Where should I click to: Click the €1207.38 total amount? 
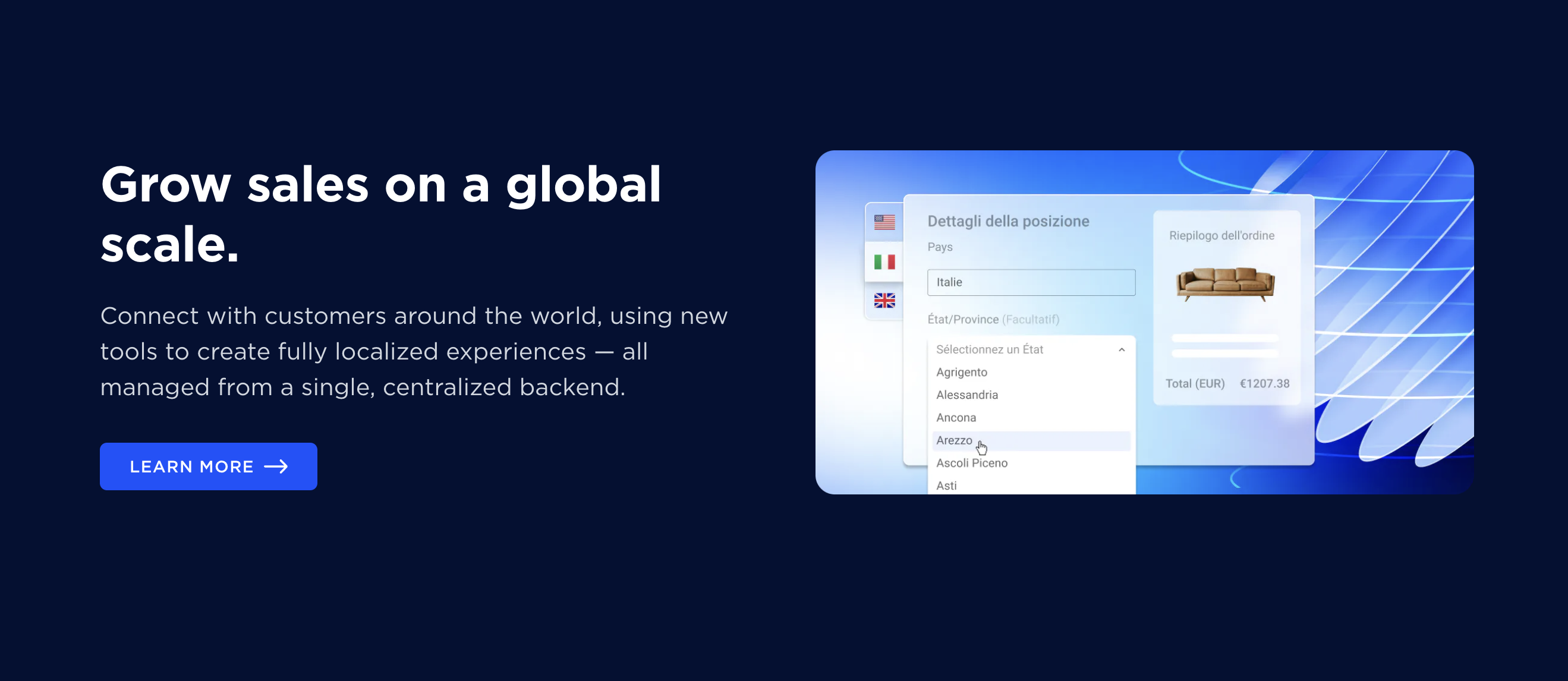1264,383
